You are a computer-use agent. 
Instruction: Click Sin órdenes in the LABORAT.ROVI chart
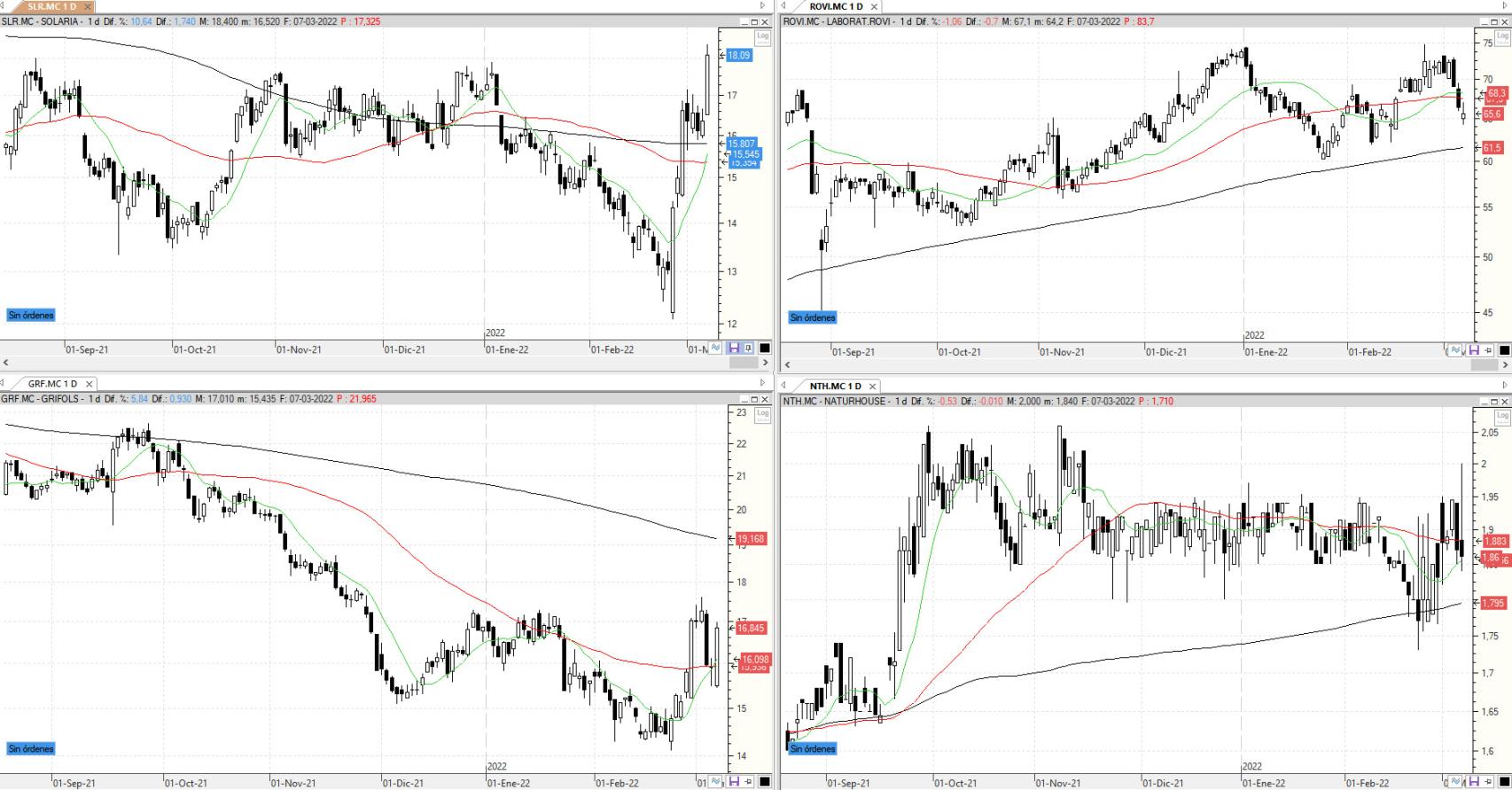(813, 317)
